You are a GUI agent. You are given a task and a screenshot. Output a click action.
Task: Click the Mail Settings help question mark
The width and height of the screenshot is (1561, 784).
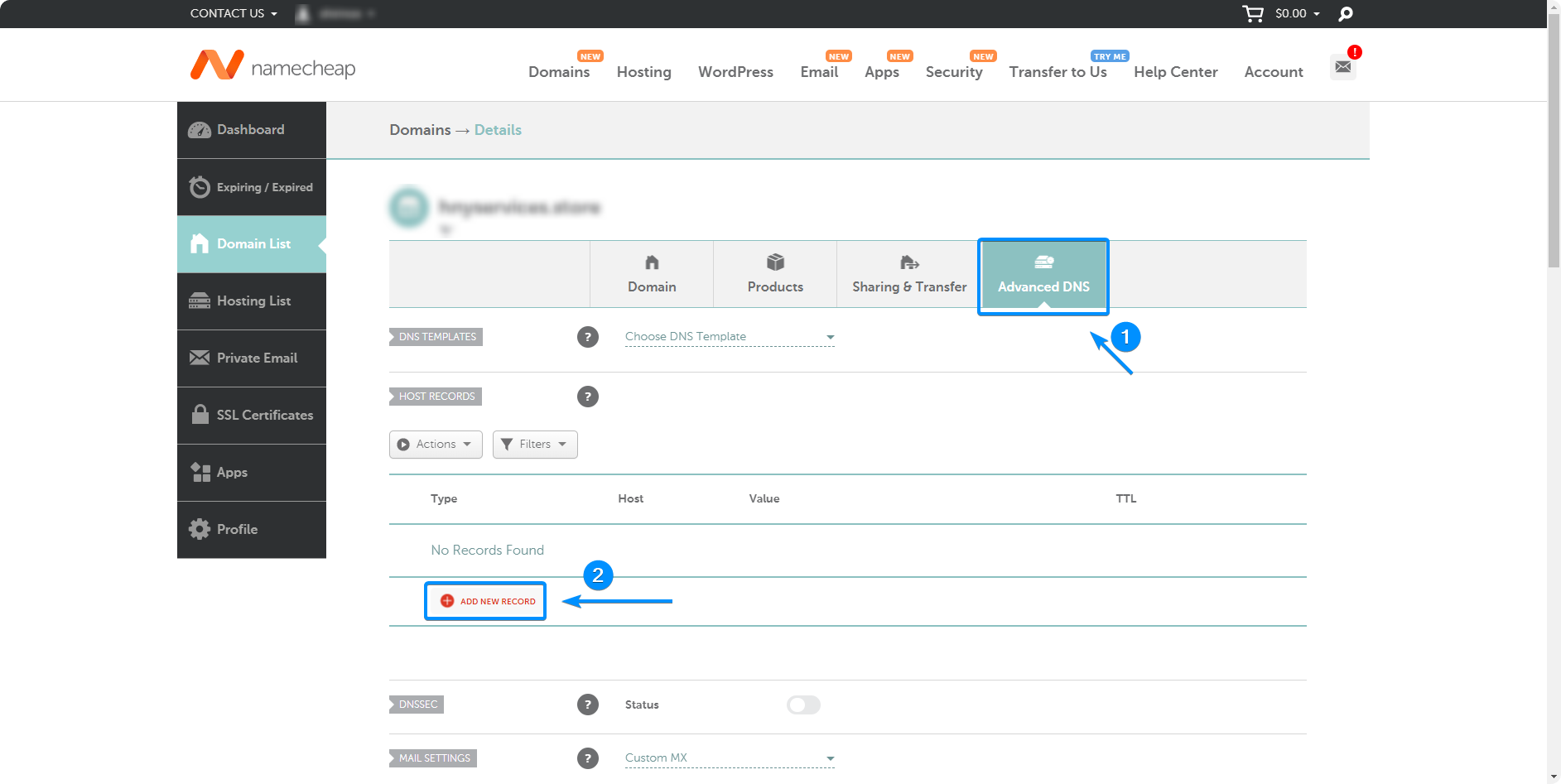click(x=588, y=758)
